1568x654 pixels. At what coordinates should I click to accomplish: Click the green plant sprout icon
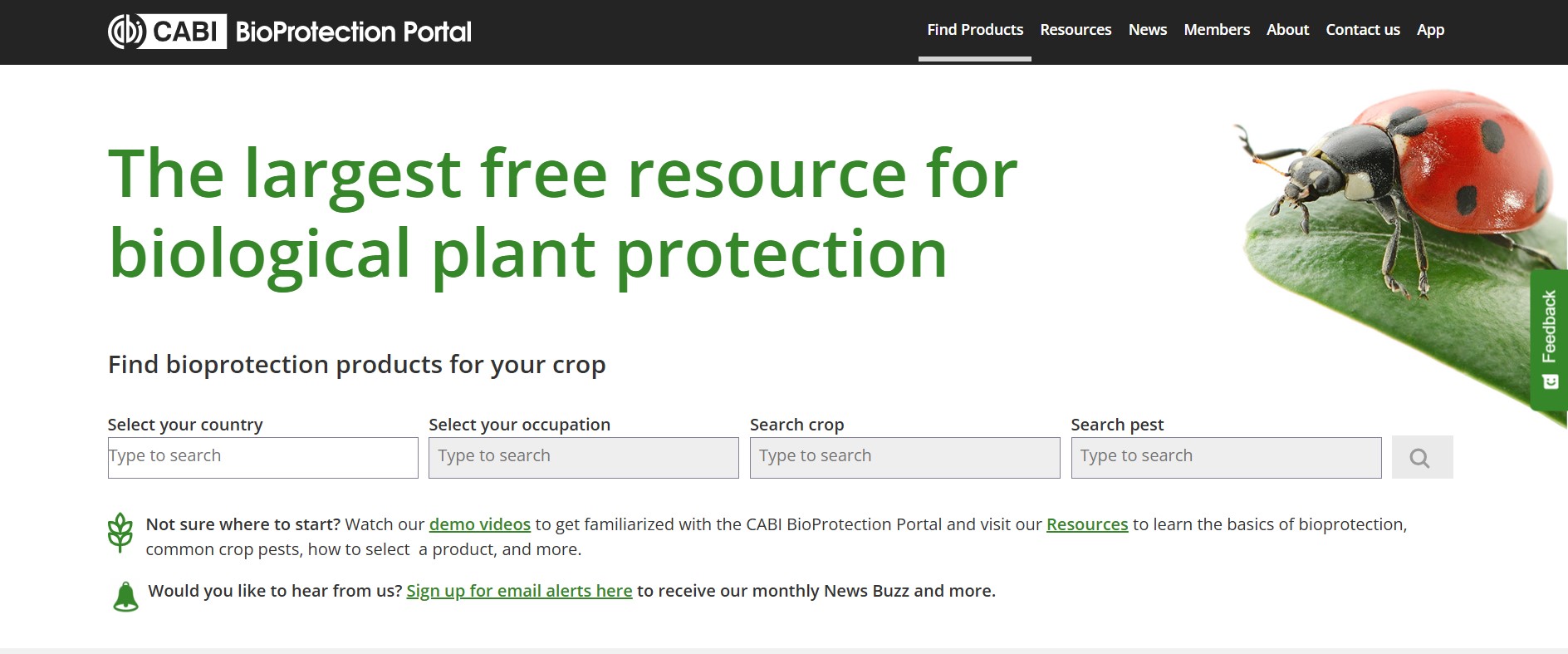[120, 533]
